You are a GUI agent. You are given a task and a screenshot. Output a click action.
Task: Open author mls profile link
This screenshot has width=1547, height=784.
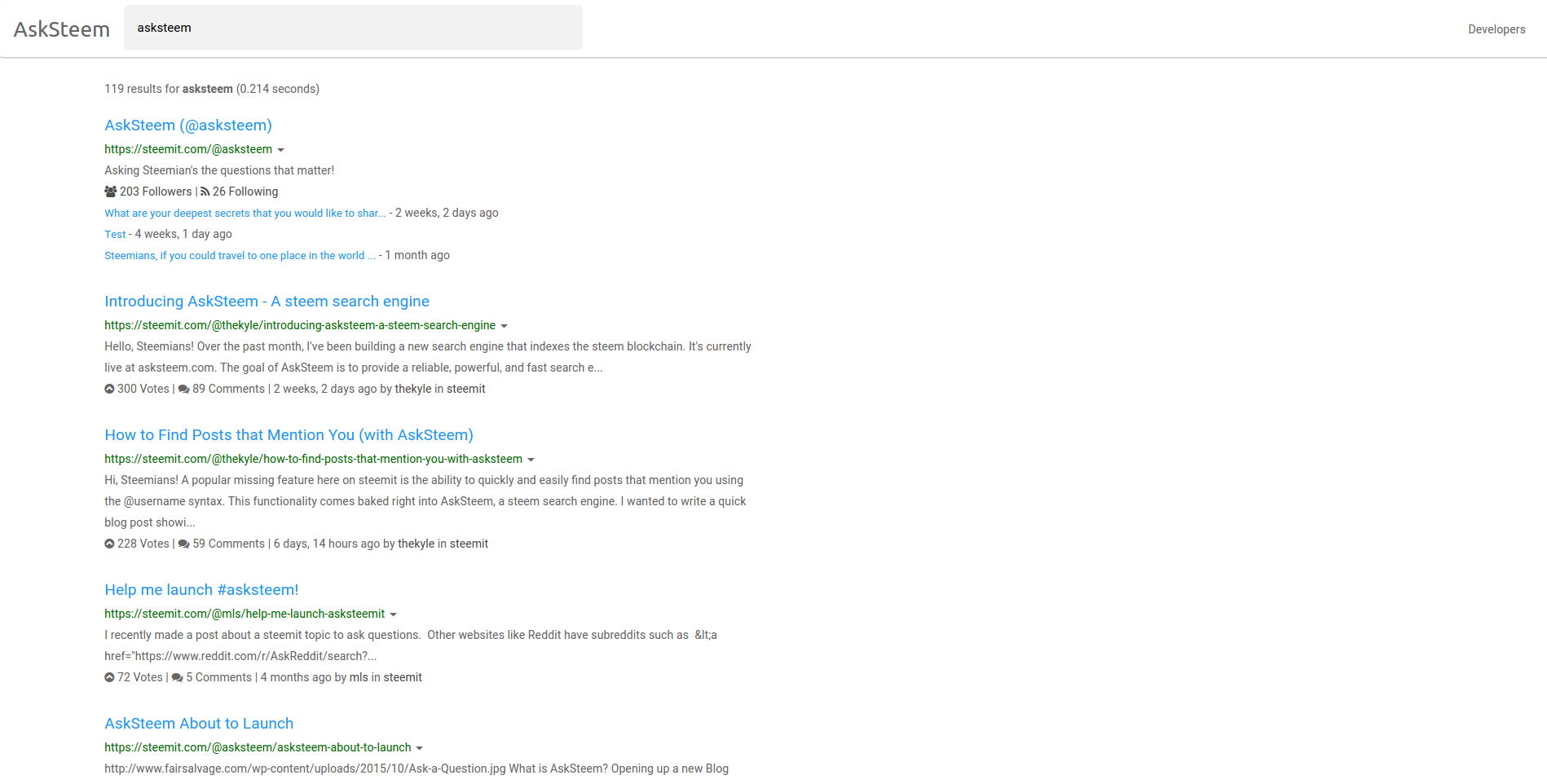point(359,677)
